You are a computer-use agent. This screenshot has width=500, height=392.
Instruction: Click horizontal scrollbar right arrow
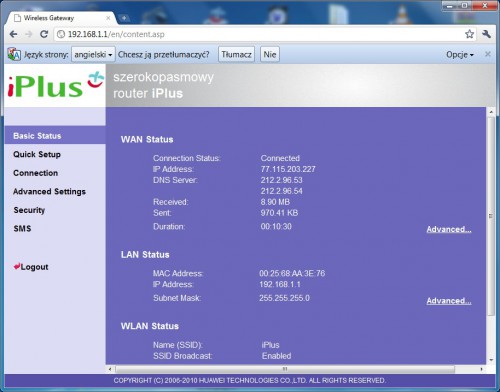pyautogui.click(x=481, y=369)
